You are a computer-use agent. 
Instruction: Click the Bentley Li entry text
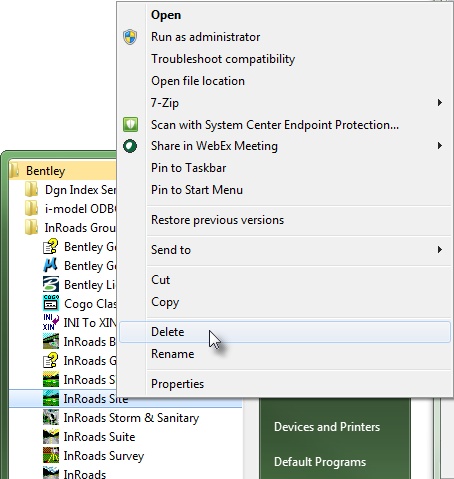(x=90, y=285)
